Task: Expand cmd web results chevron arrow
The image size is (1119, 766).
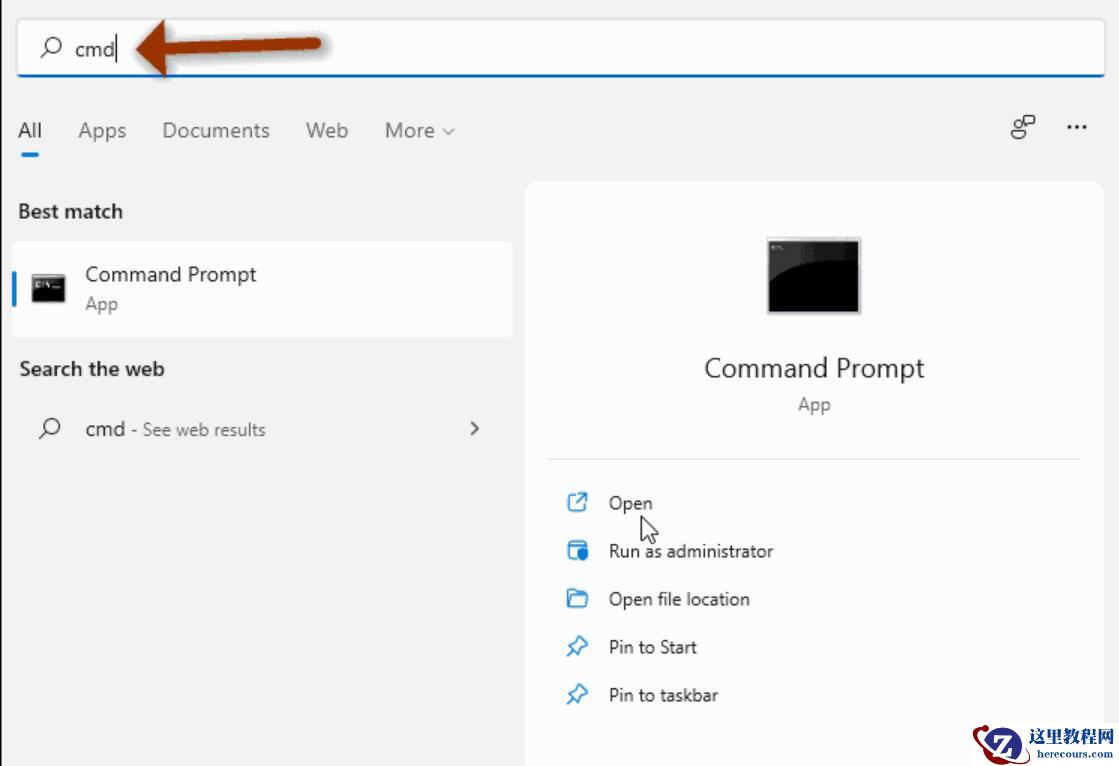Action: (474, 428)
